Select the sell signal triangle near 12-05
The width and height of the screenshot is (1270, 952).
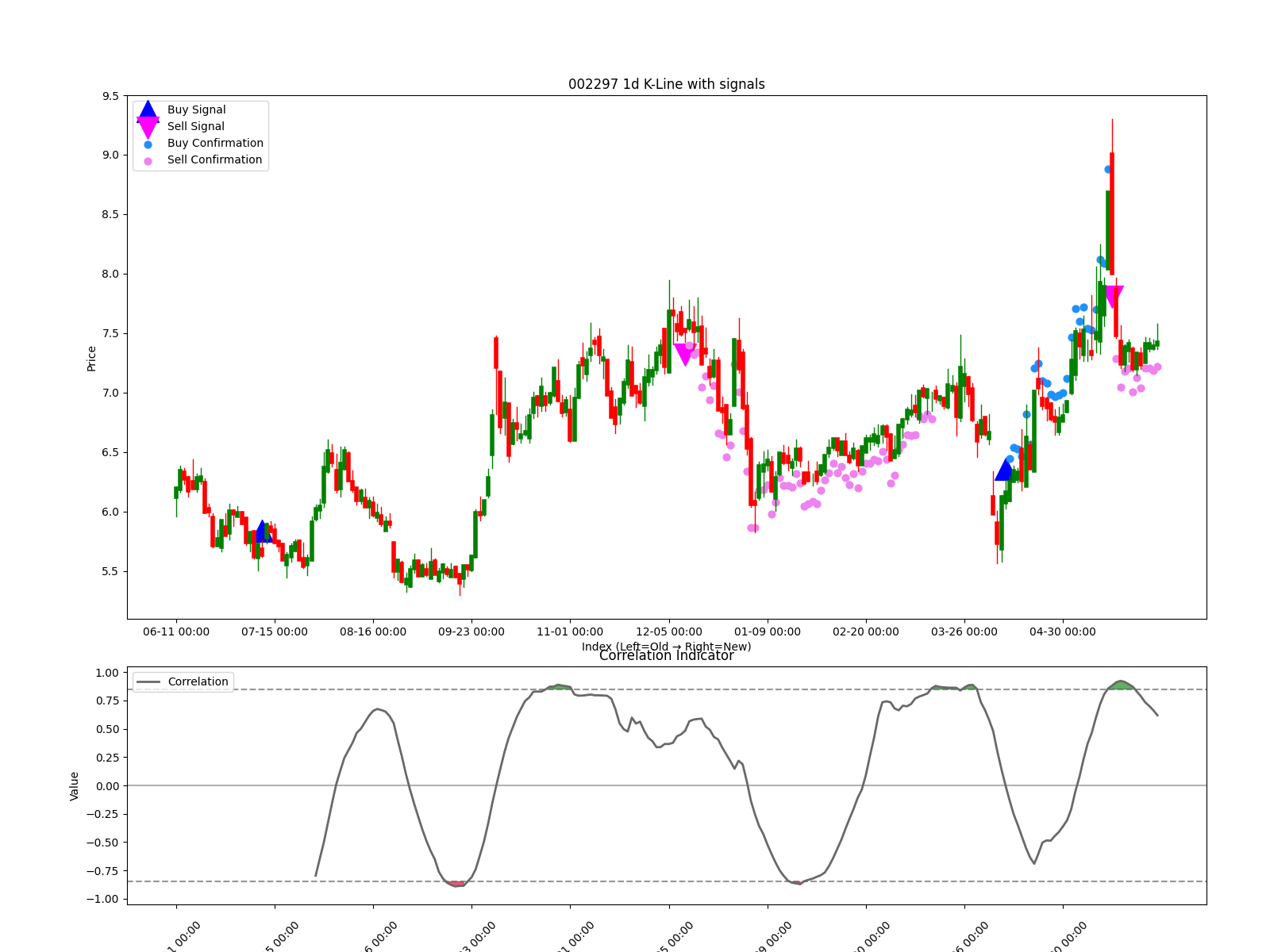click(x=685, y=355)
